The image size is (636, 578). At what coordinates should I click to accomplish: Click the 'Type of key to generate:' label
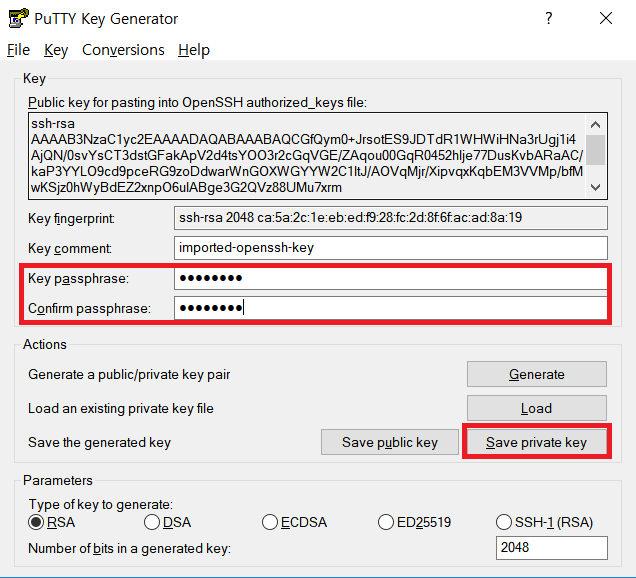[x=101, y=504]
